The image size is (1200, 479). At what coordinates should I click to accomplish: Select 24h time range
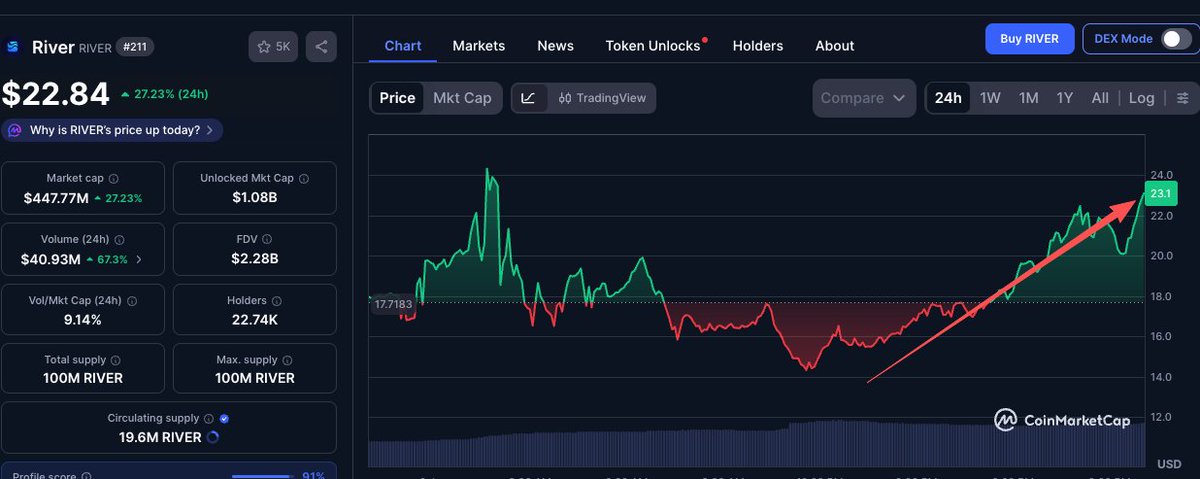point(948,98)
